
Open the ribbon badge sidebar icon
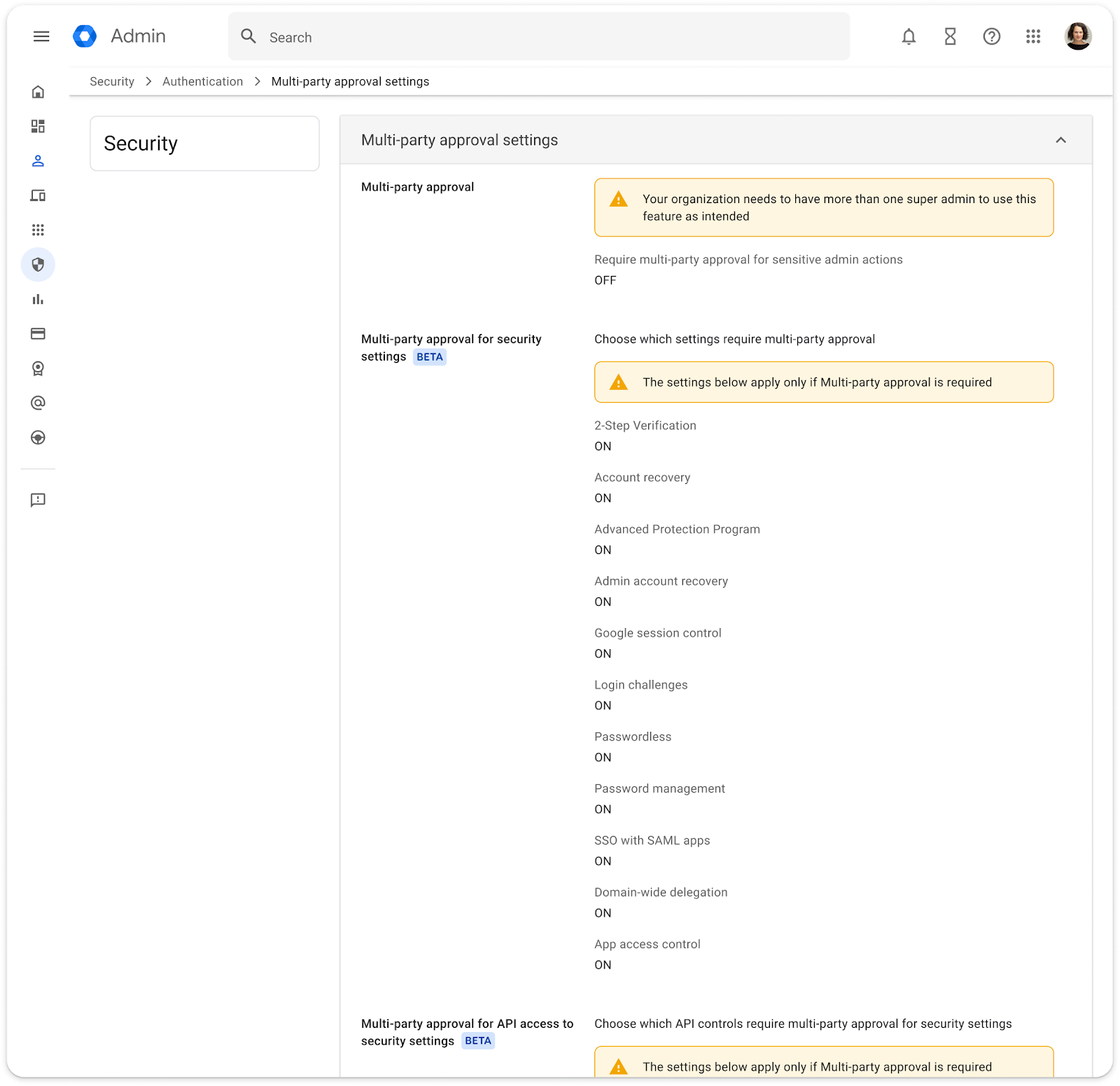click(38, 368)
